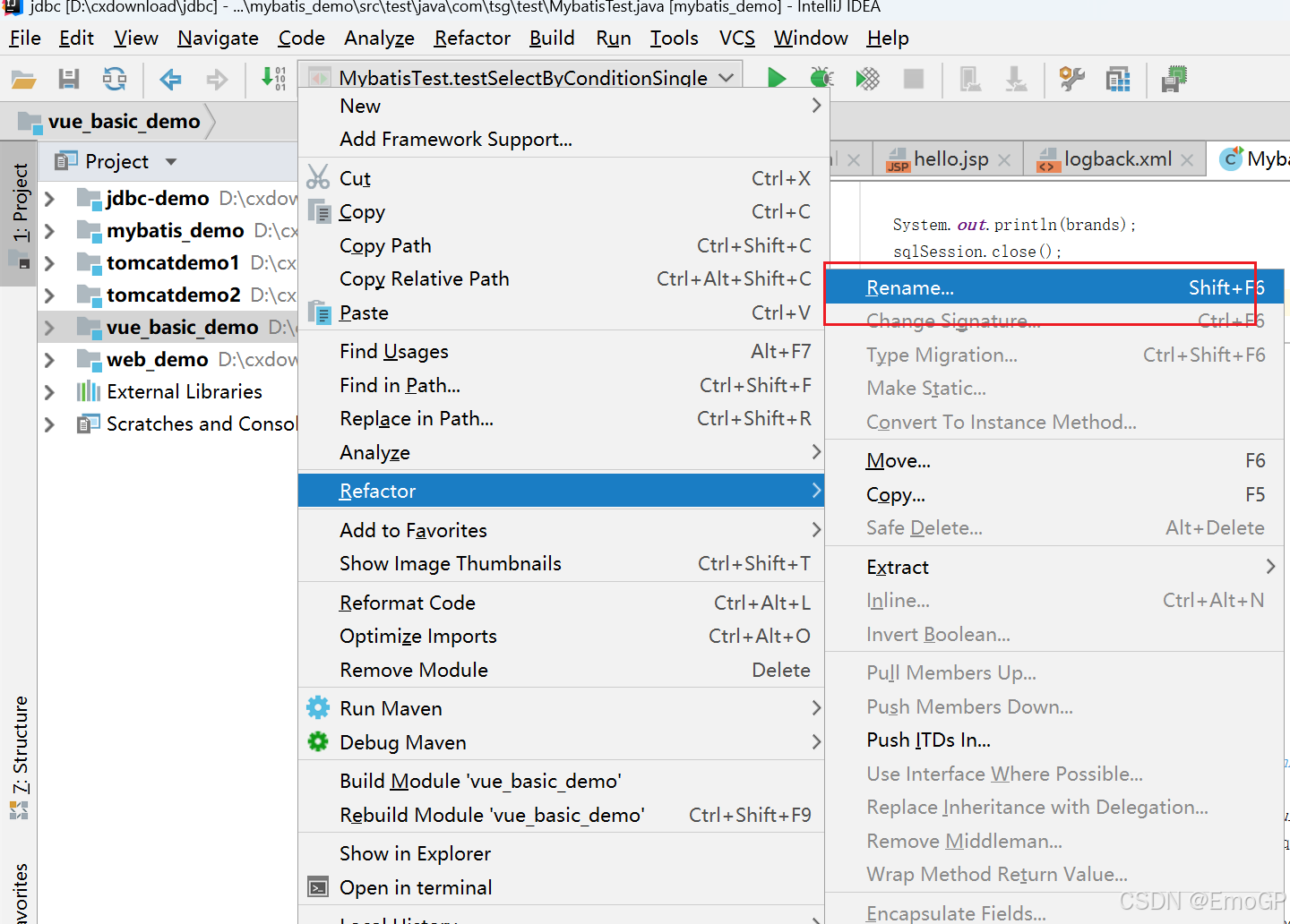This screenshot has width=1290, height=924.
Task: Click the last toolbar icon with green chip
Action: (1174, 79)
